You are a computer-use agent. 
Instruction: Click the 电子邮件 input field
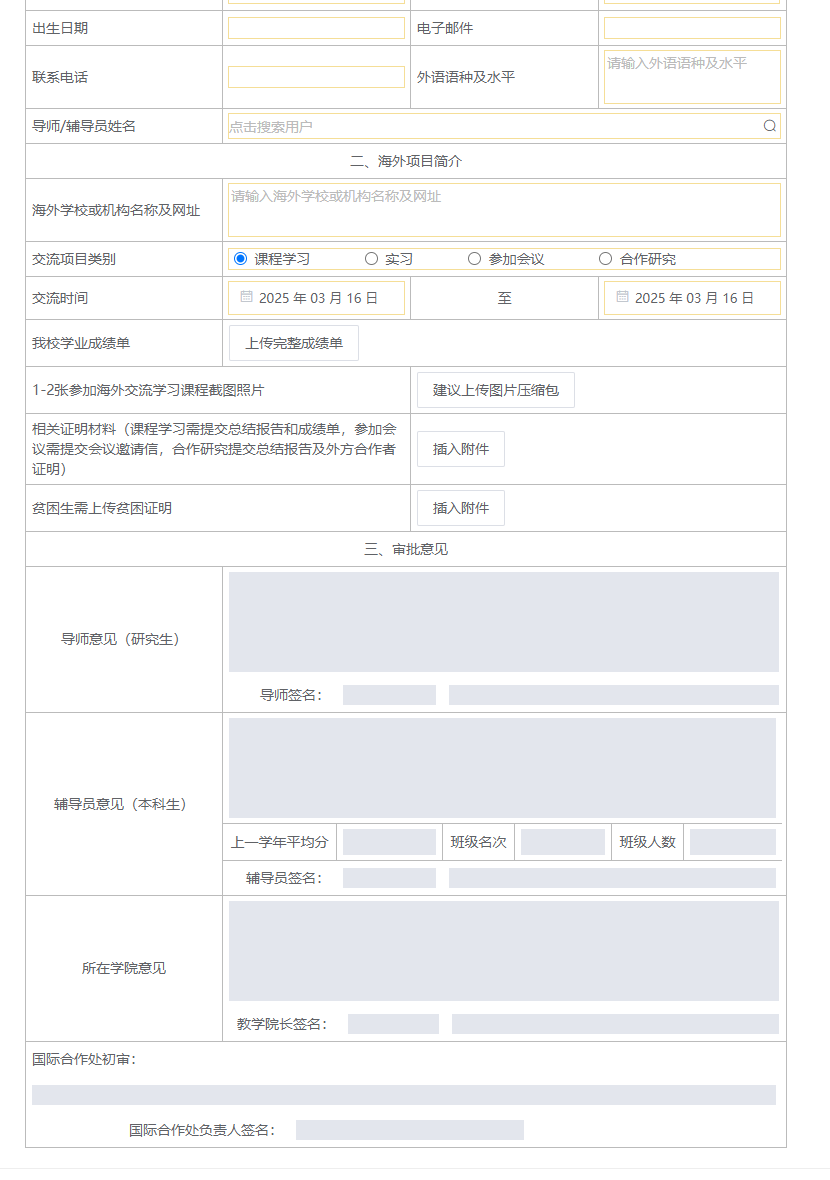[692, 28]
